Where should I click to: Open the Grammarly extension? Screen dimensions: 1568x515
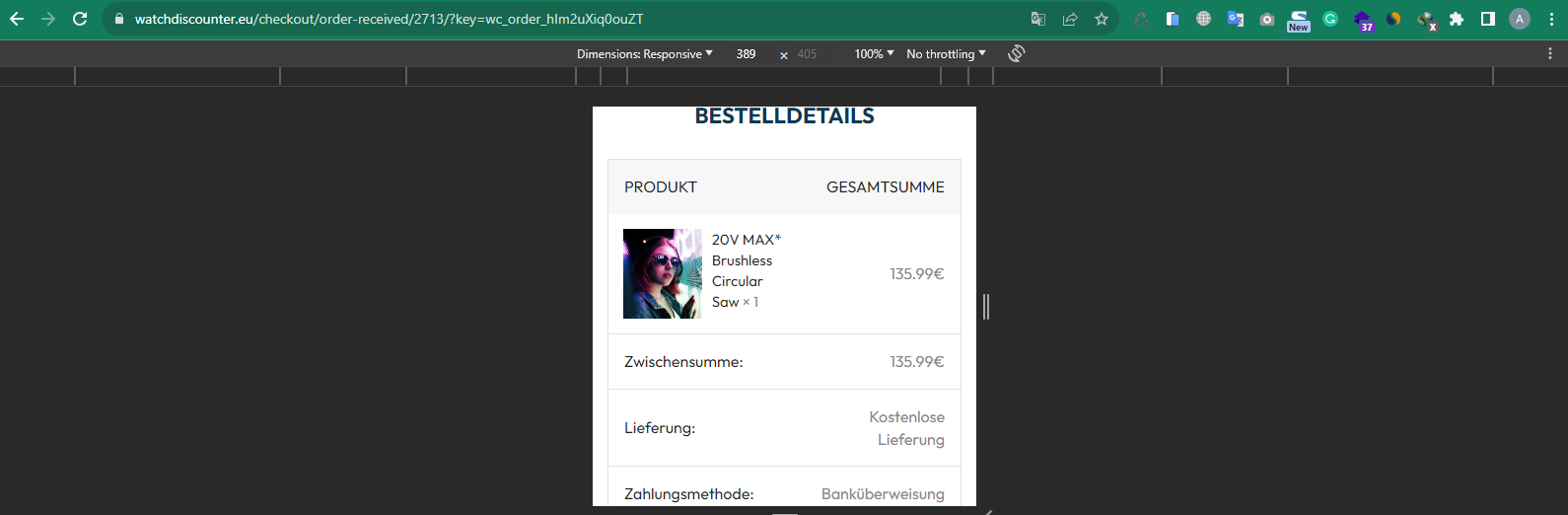coord(1330,19)
